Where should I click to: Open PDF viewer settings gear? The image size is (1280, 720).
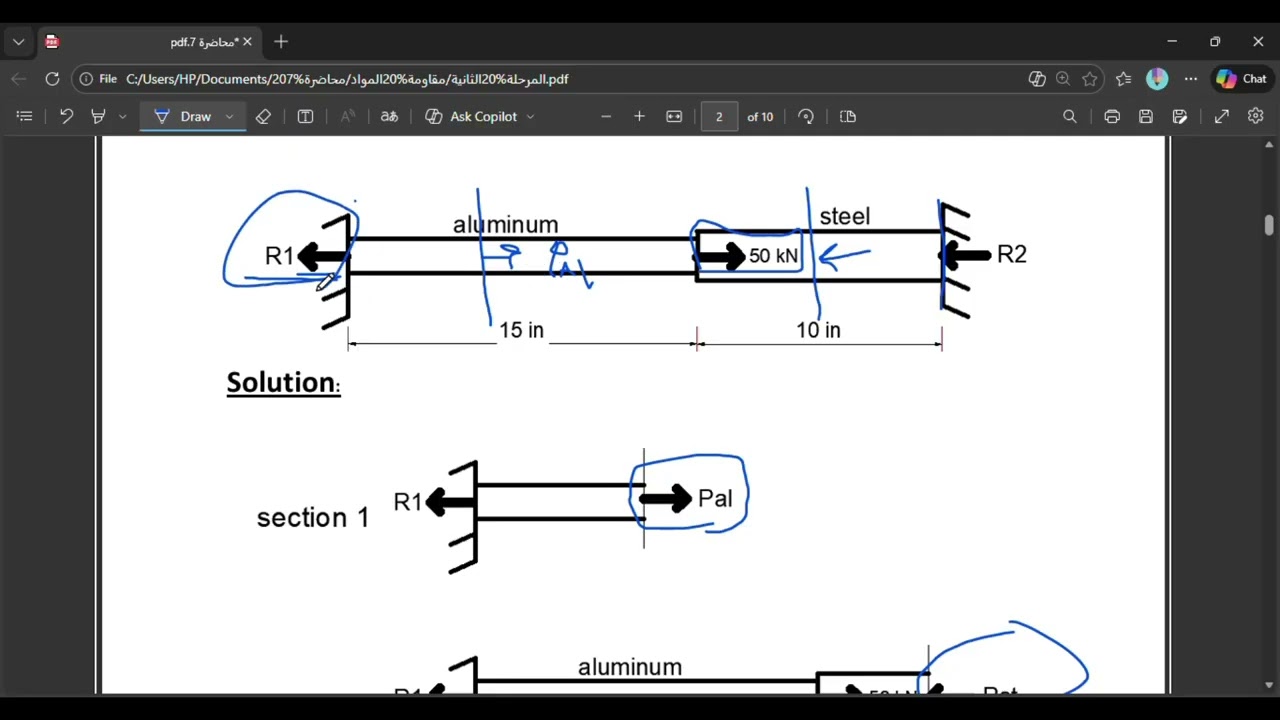point(1256,116)
